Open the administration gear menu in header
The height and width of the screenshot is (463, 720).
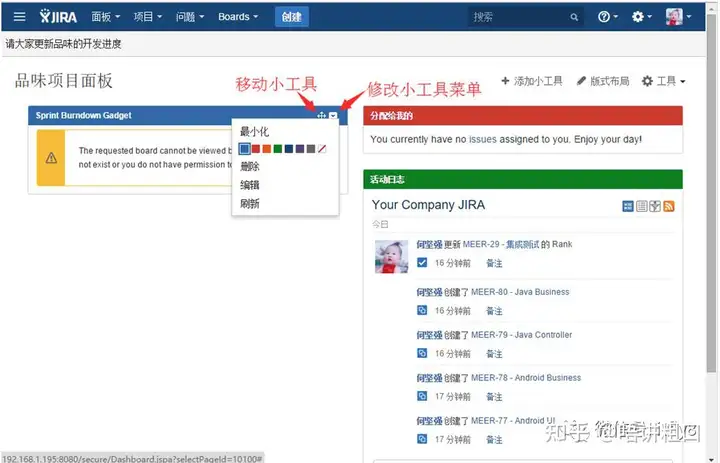point(641,17)
